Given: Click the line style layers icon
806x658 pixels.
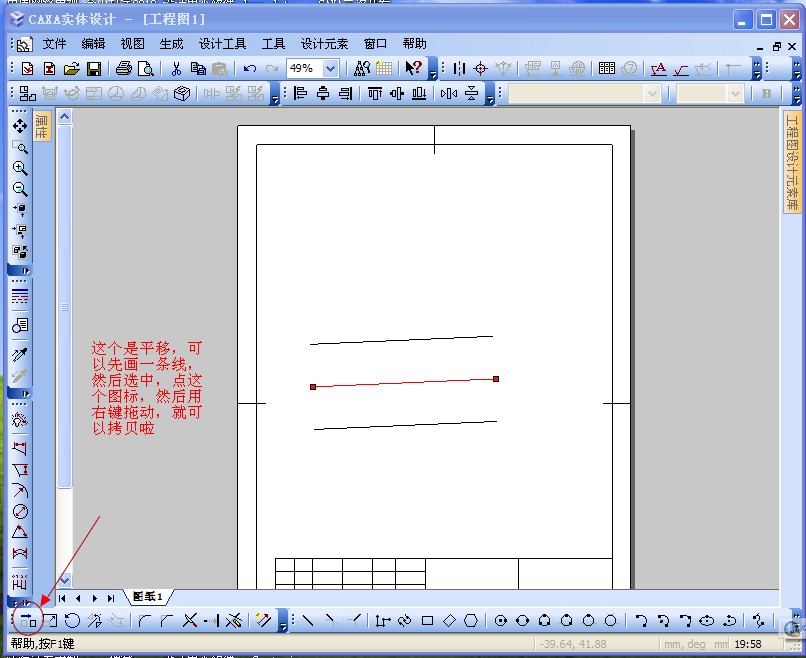Looking at the screenshot, I should pyautogui.click(x=20, y=296).
